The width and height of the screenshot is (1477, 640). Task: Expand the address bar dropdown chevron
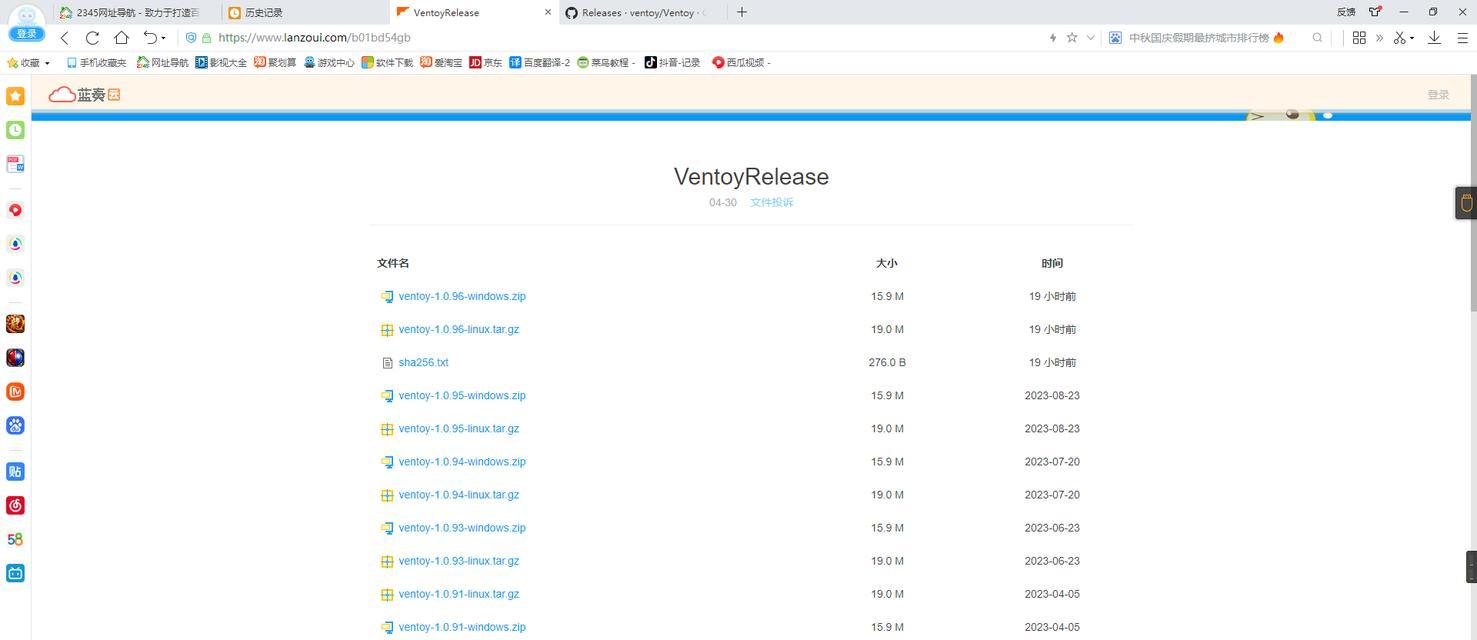[1090, 38]
